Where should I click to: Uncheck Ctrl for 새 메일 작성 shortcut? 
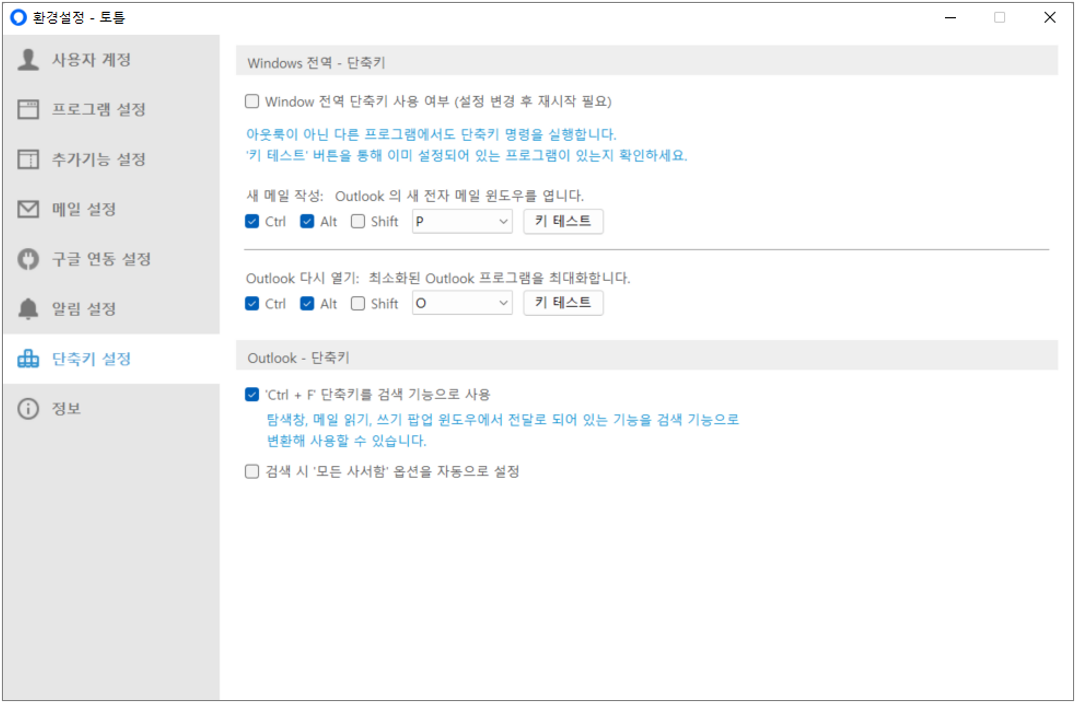252,221
